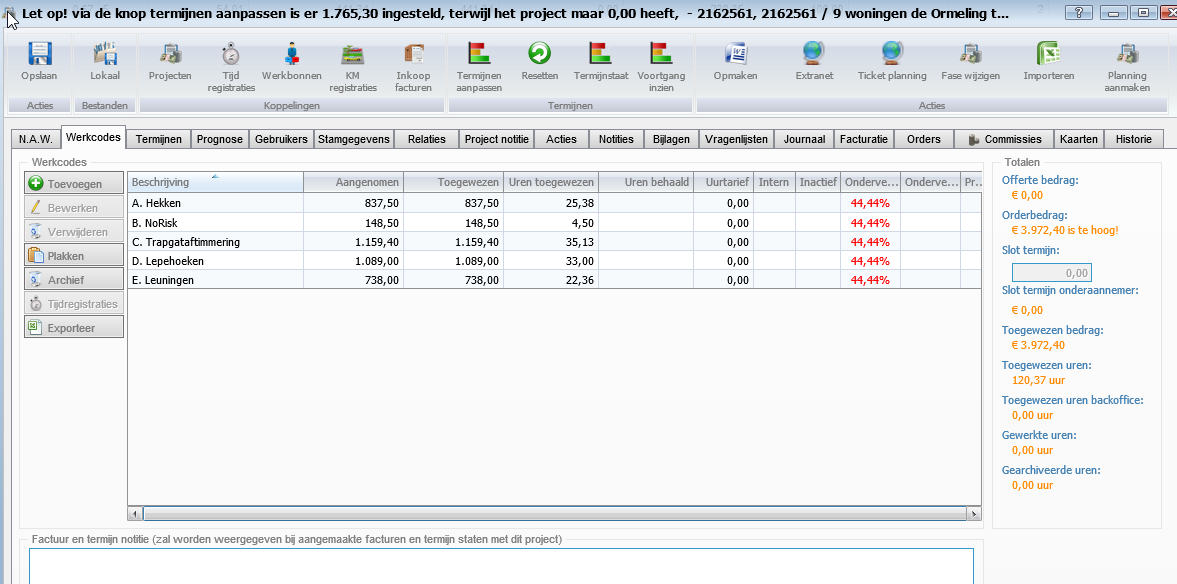Click the Werkbonnen icon
This screenshot has width=1177, height=584.
[292, 55]
